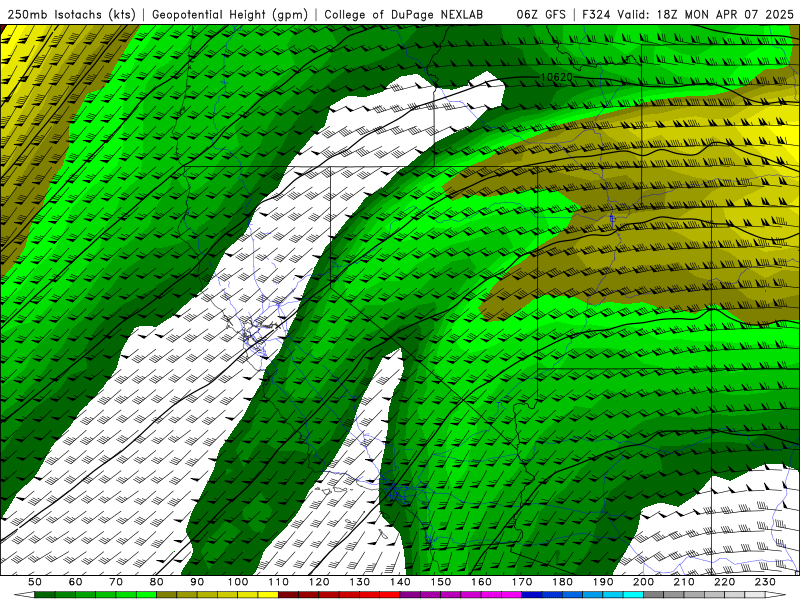Screen dimensions: 800x600
Task: Click the 90 label on the color scale
Action: click(x=197, y=582)
